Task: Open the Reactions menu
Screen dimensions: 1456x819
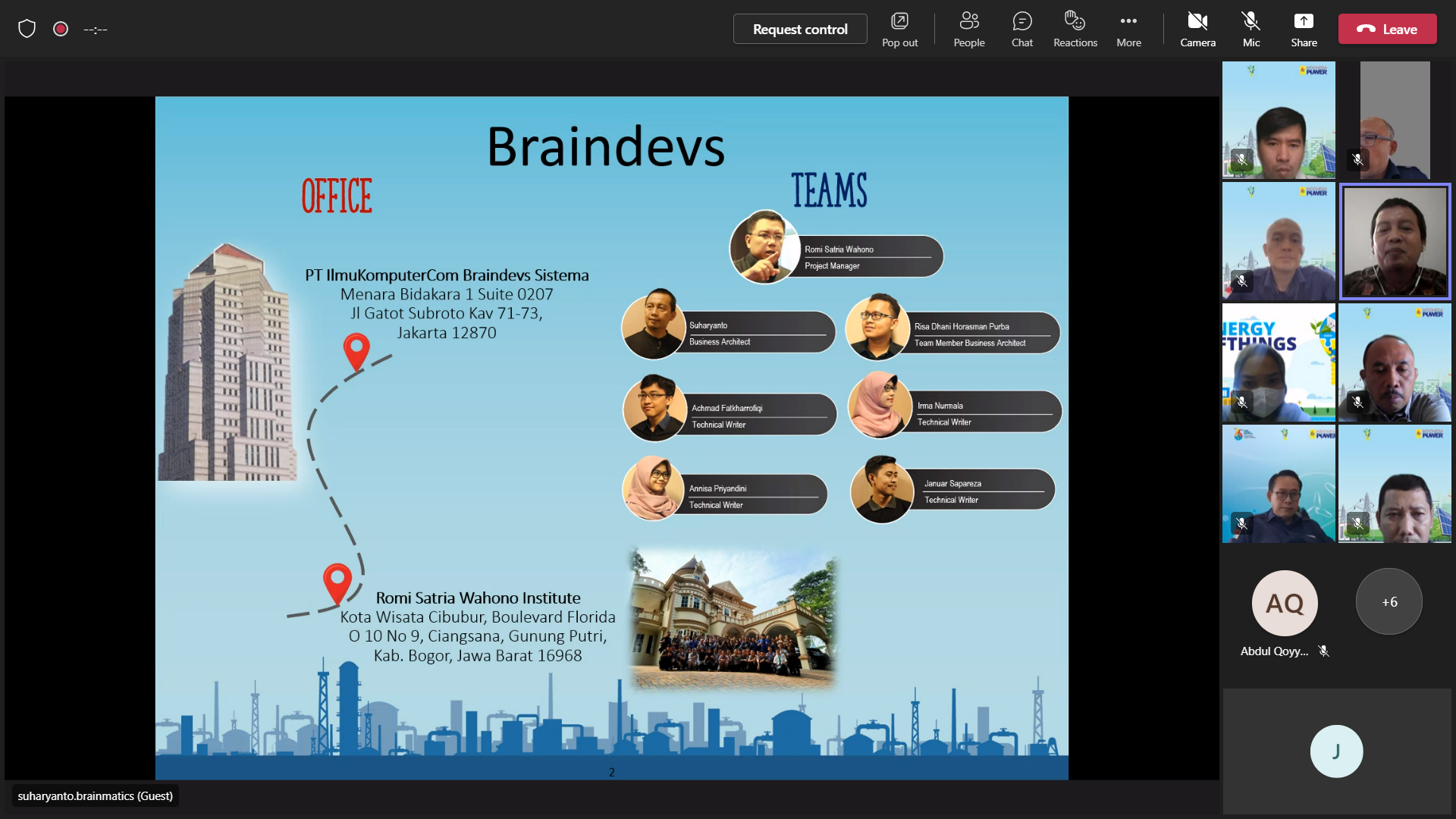Action: coord(1075,29)
